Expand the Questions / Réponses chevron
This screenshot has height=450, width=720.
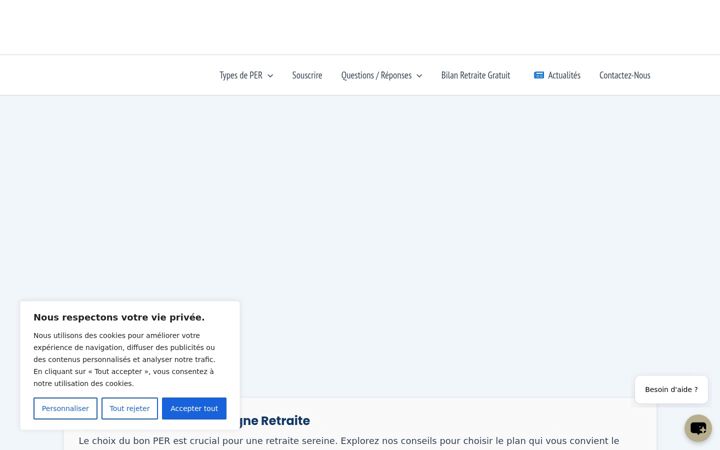(x=419, y=76)
